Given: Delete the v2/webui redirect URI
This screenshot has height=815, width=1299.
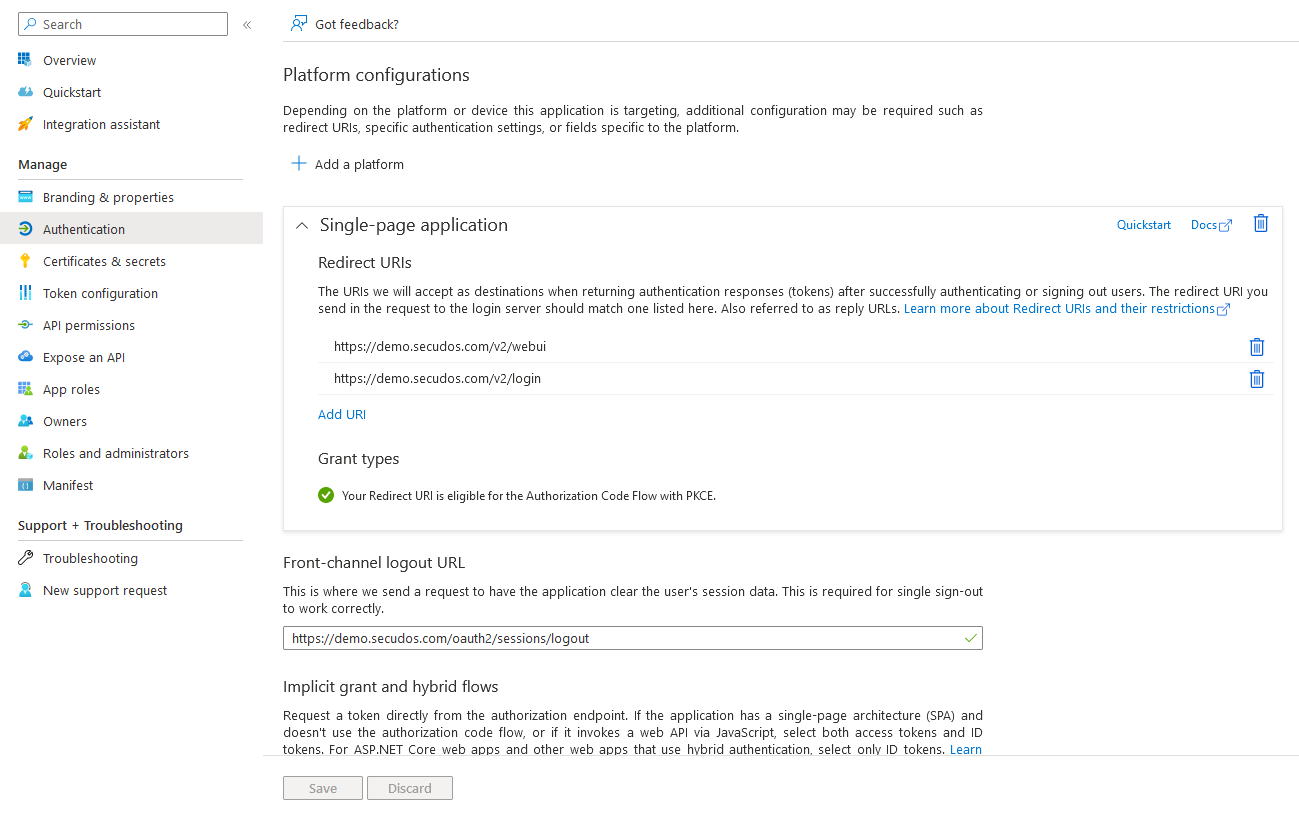Looking at the screenshot, I should pyautogui.click(x=1257, y=347).
